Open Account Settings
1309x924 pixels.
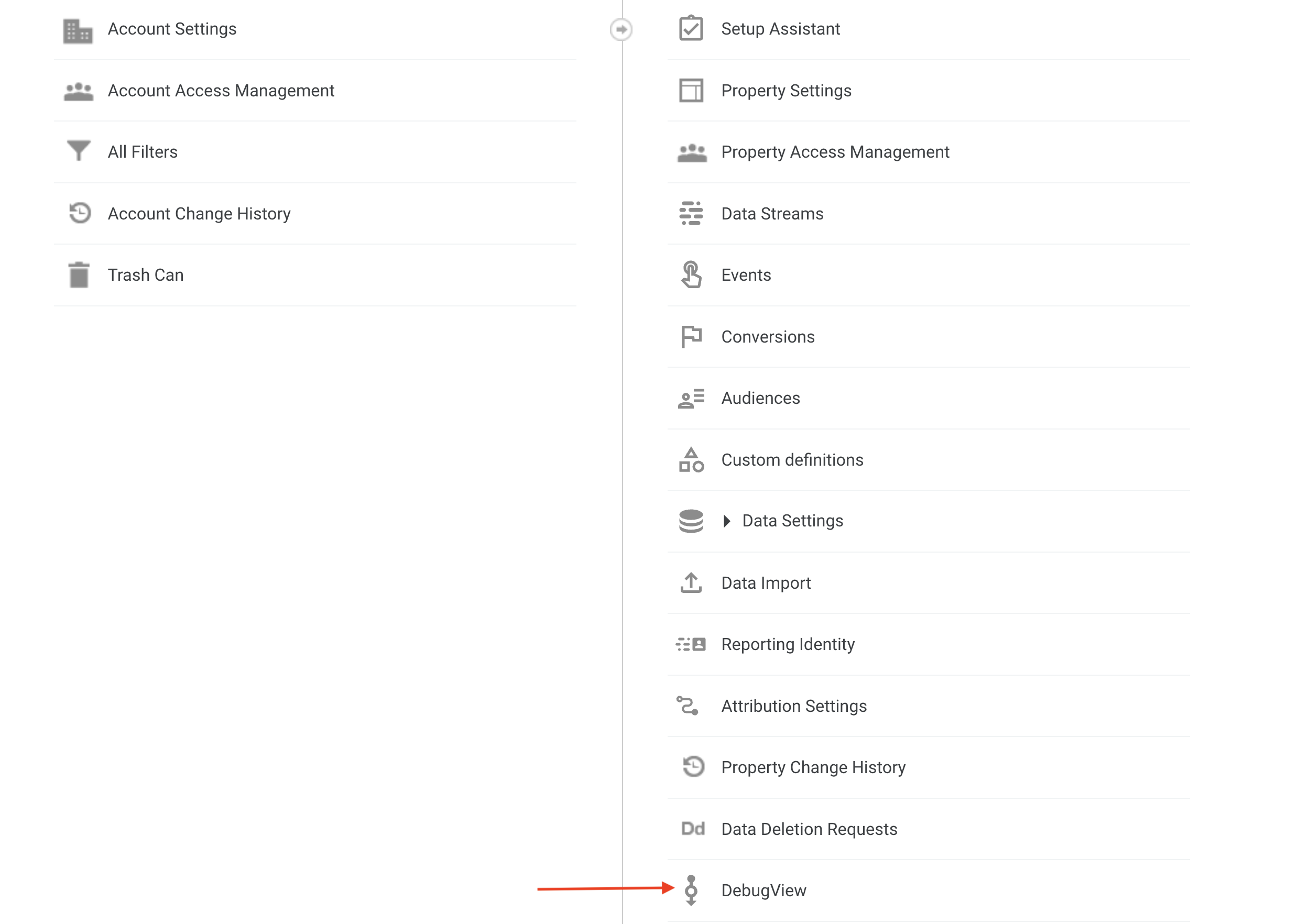tap(171, 29)
